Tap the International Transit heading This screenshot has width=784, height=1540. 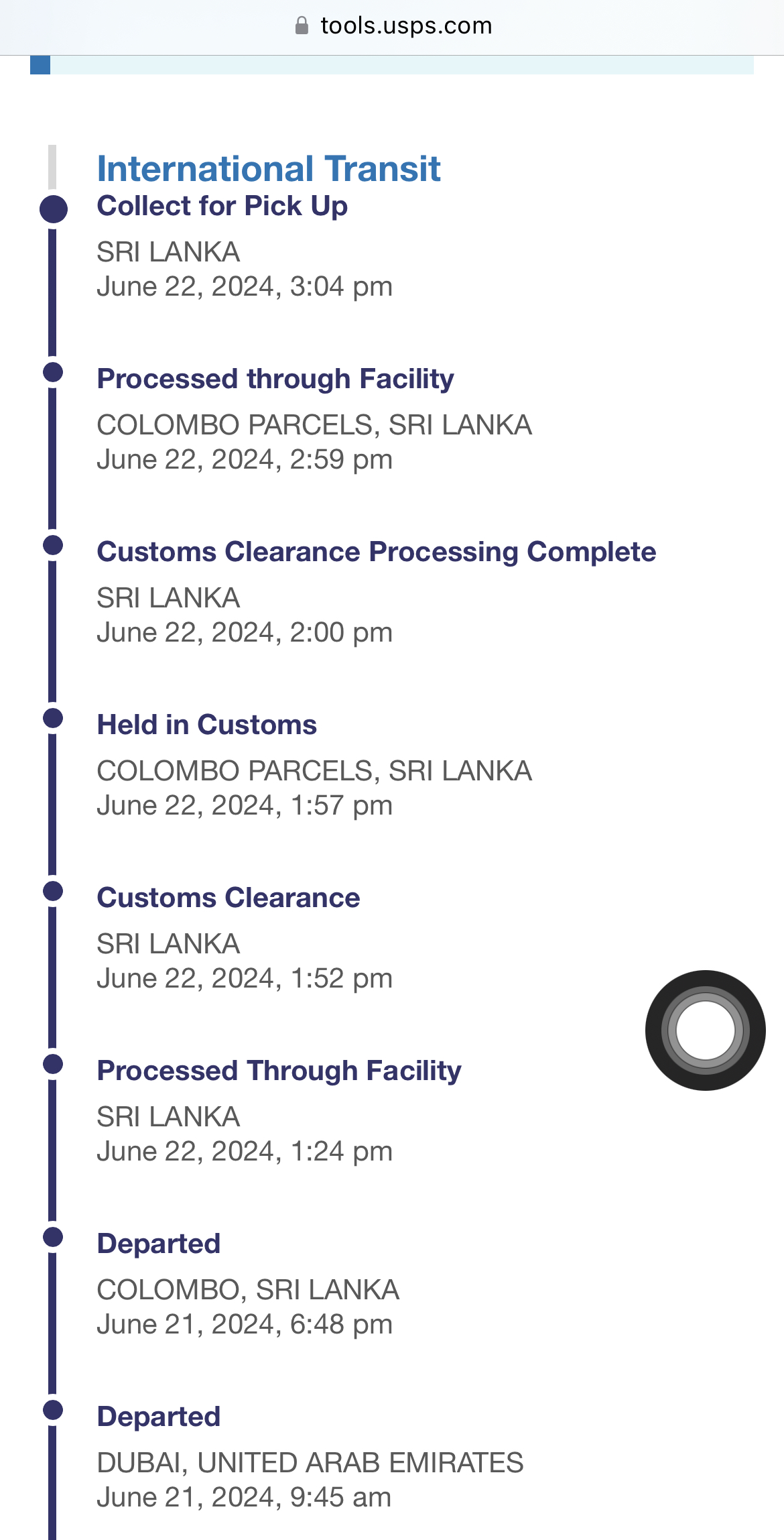coord(269,168)
